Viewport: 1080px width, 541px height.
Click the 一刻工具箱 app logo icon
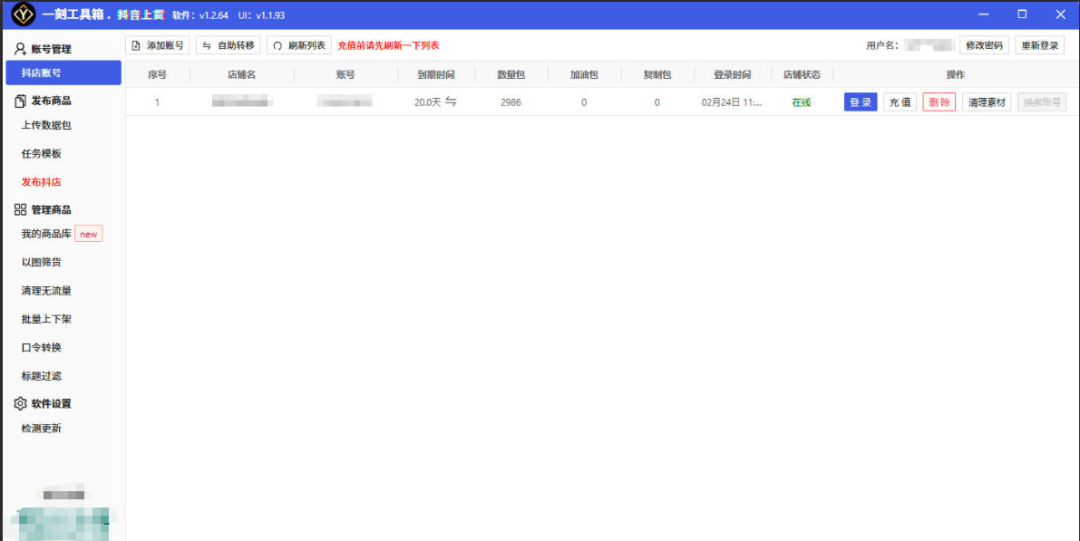[x=22, y=15]
